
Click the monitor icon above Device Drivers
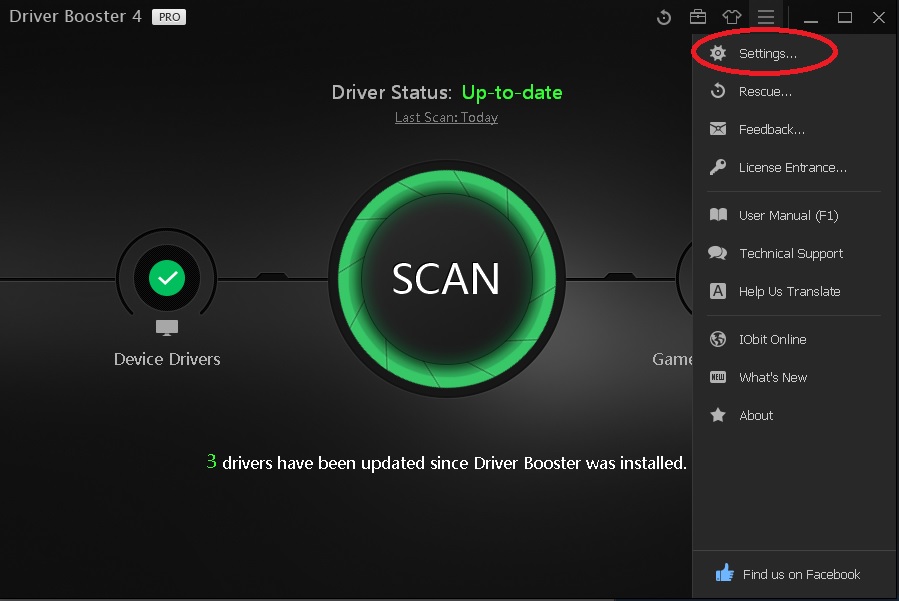click(x=167, y=327)
